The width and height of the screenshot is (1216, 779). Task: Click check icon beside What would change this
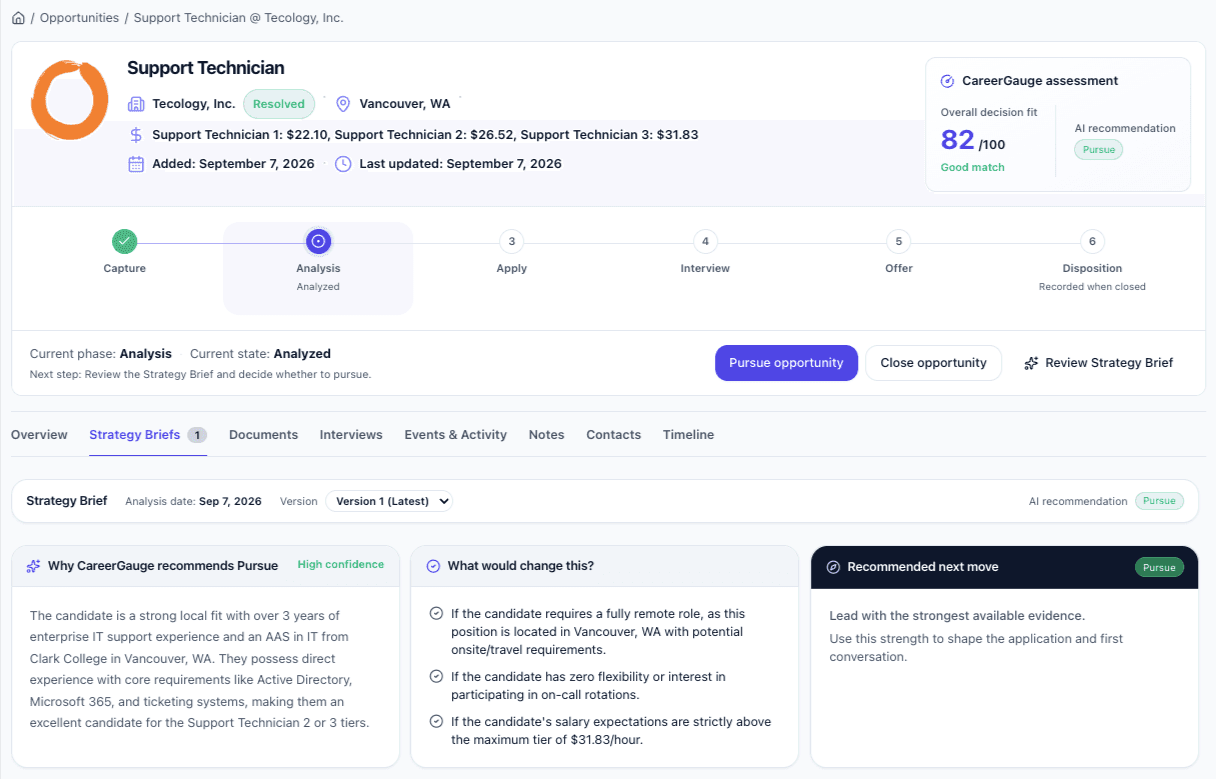point(433,566)
